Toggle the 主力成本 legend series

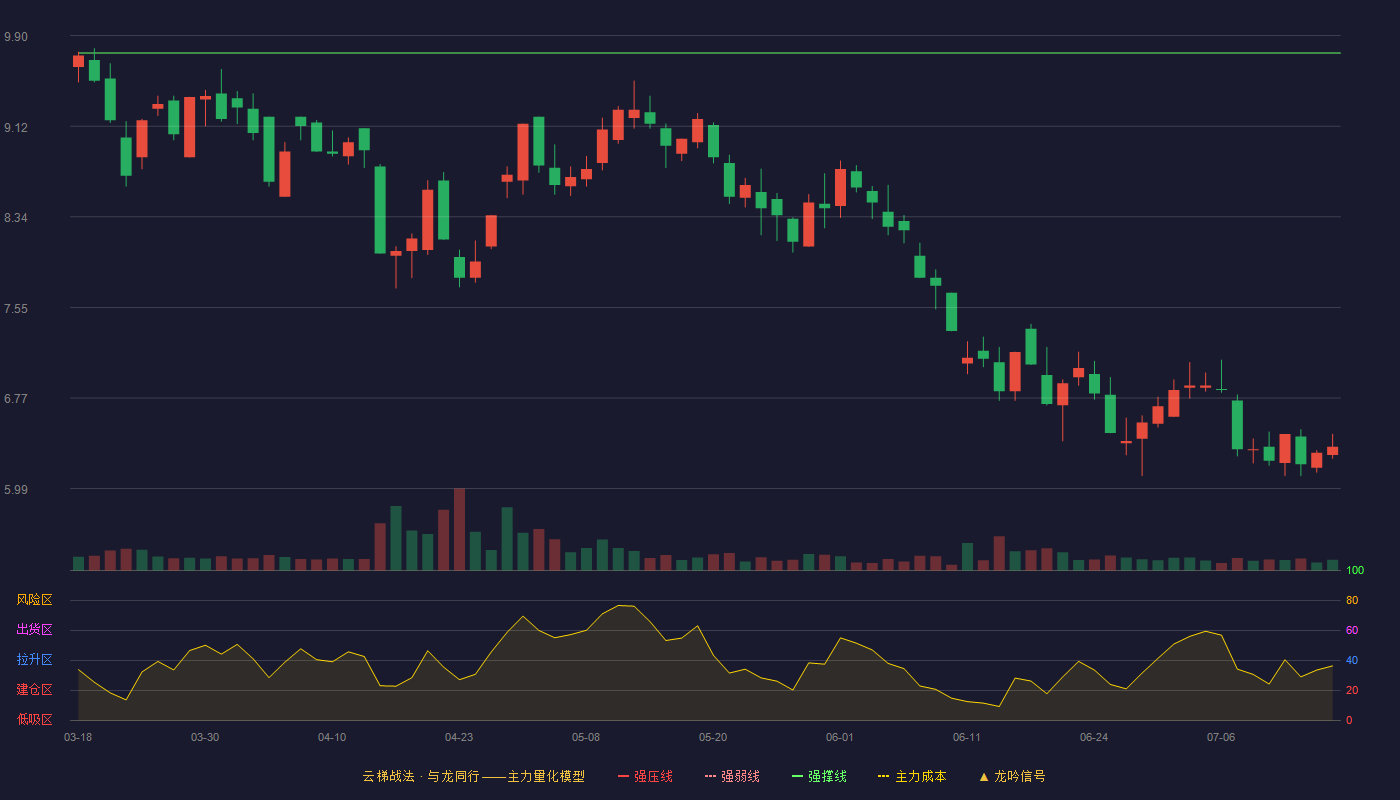point(911,776)
